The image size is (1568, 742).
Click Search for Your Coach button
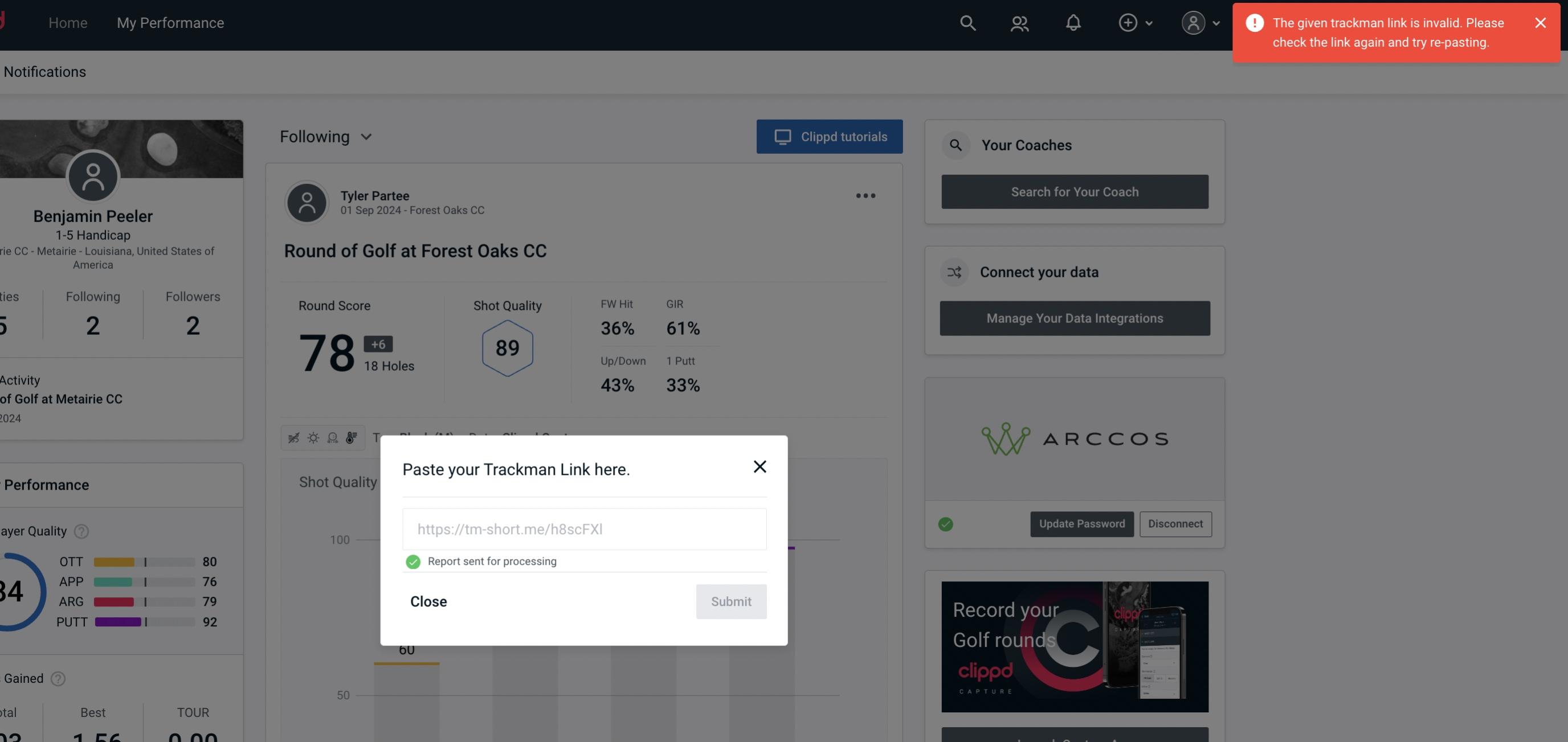[x=1075, y=192]
